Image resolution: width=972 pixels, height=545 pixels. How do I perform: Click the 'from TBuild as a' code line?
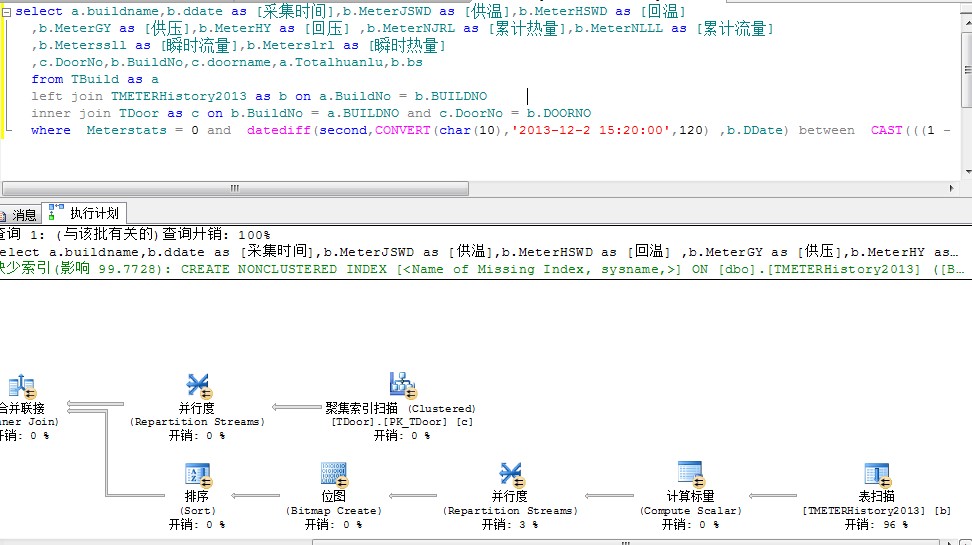point(95,79)
